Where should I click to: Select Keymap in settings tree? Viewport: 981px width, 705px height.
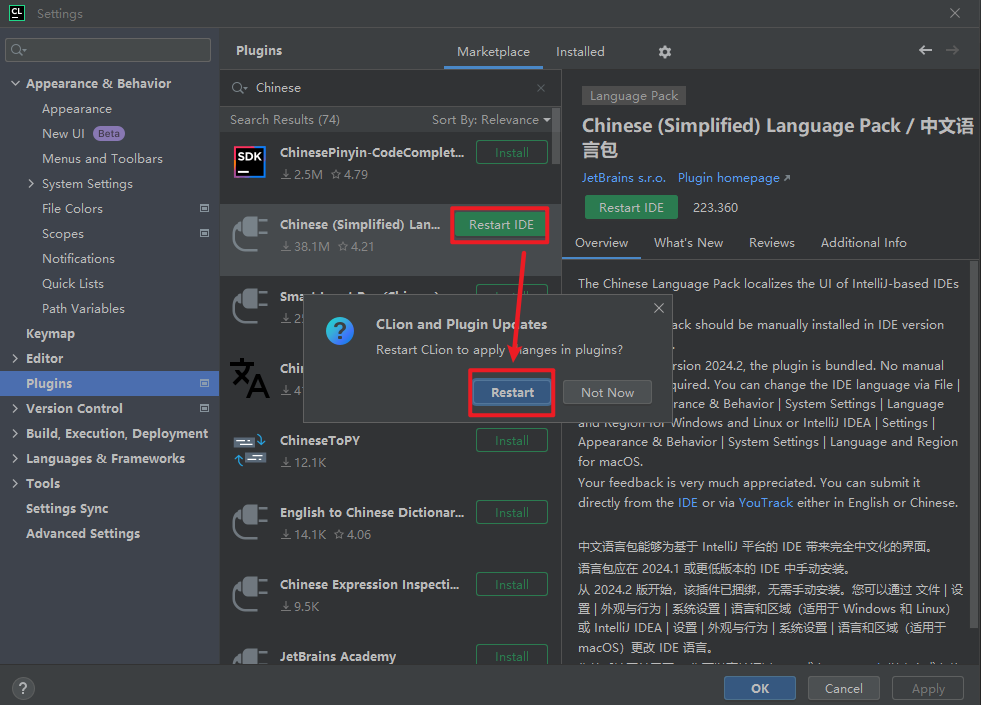coord(50,333)
